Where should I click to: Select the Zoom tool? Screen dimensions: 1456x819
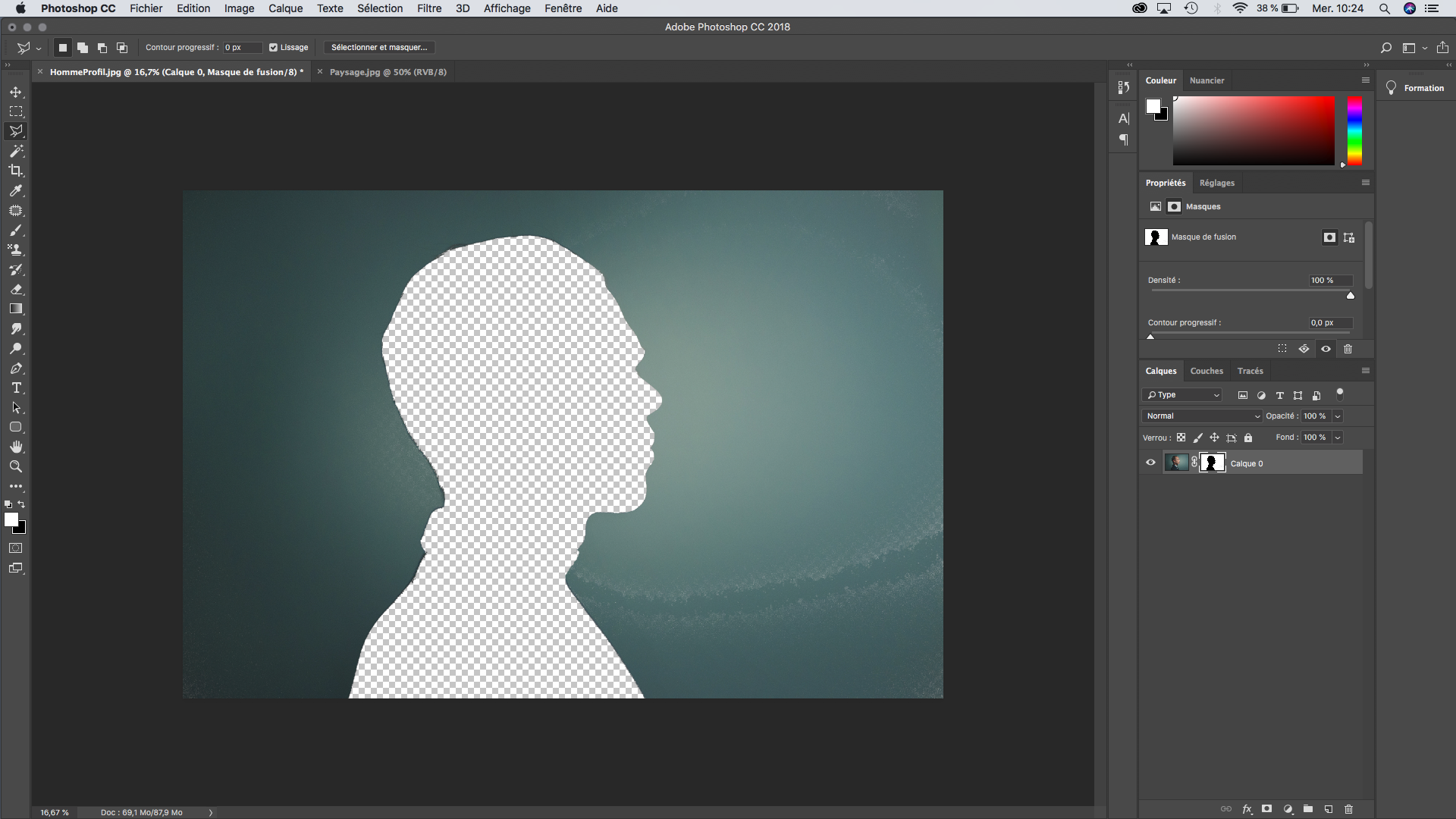pos(15,467)
